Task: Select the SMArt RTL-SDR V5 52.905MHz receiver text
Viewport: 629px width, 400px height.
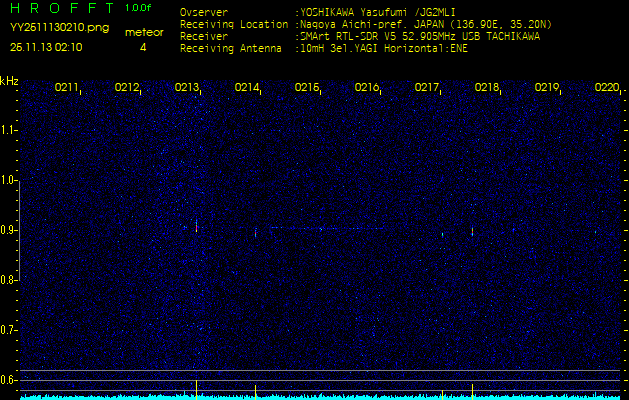Action: (418, 37)
